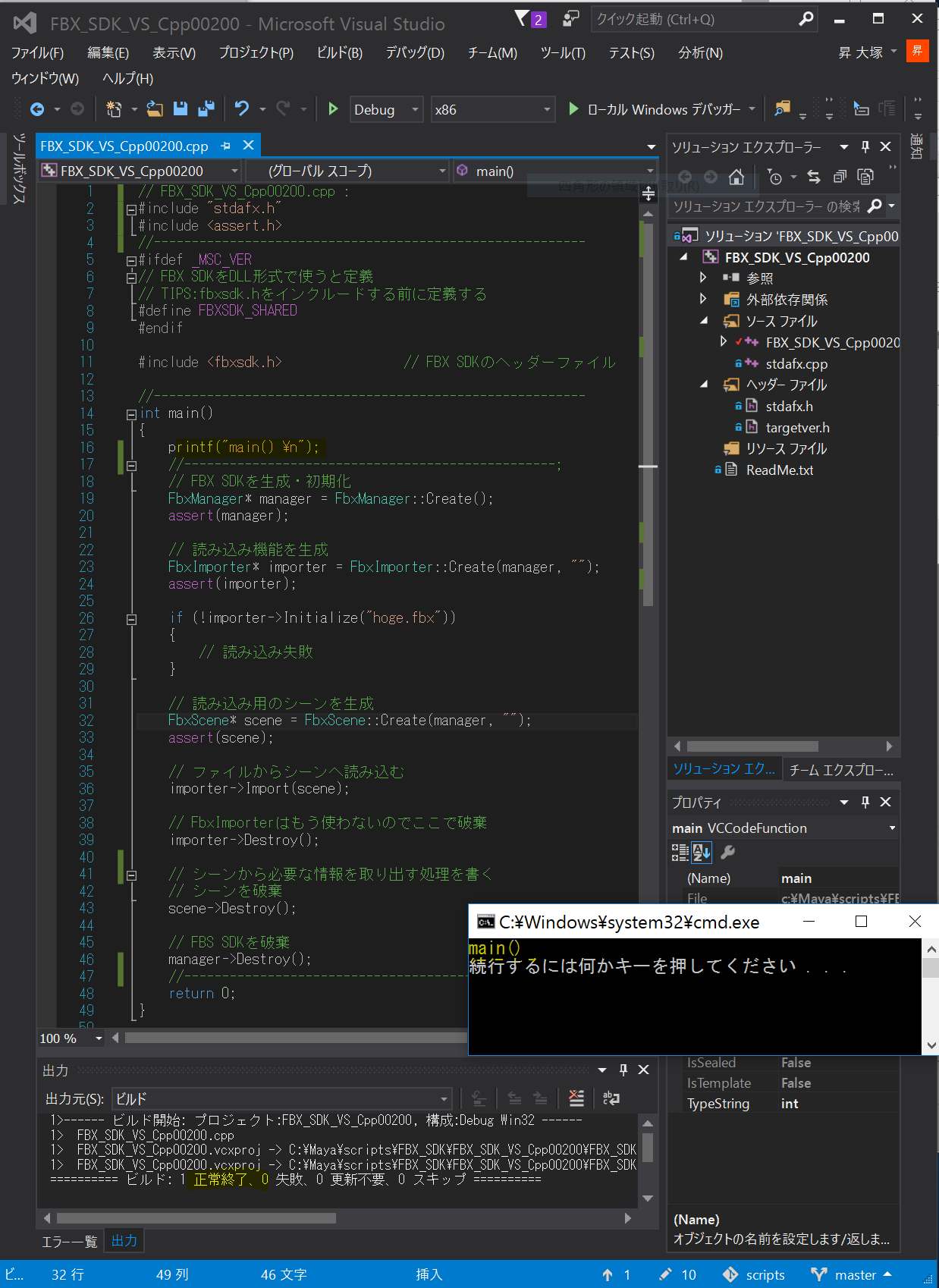This screenshot has height=1288, width=939.
Task: Open the ビルド(B) menu
Action: tap(339, 52)
